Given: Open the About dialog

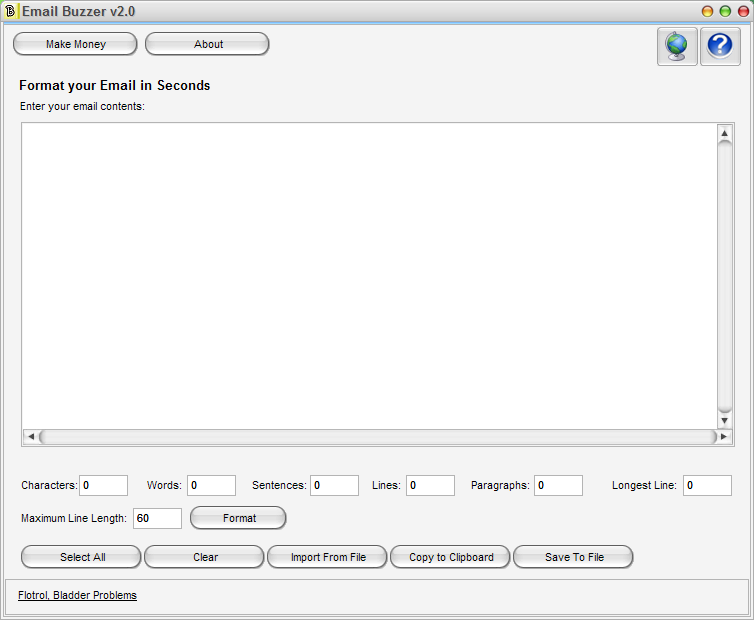Looking at the screenshot, I should (x=207, y=44).
